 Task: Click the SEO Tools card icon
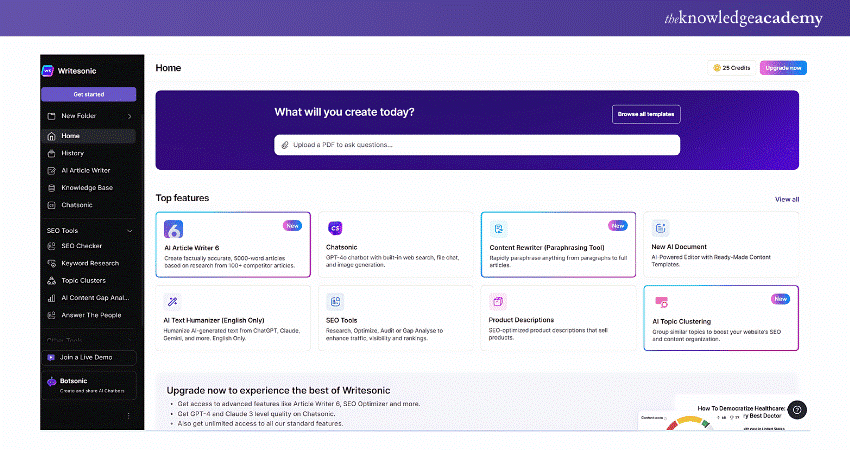click(x=336, y=301)
